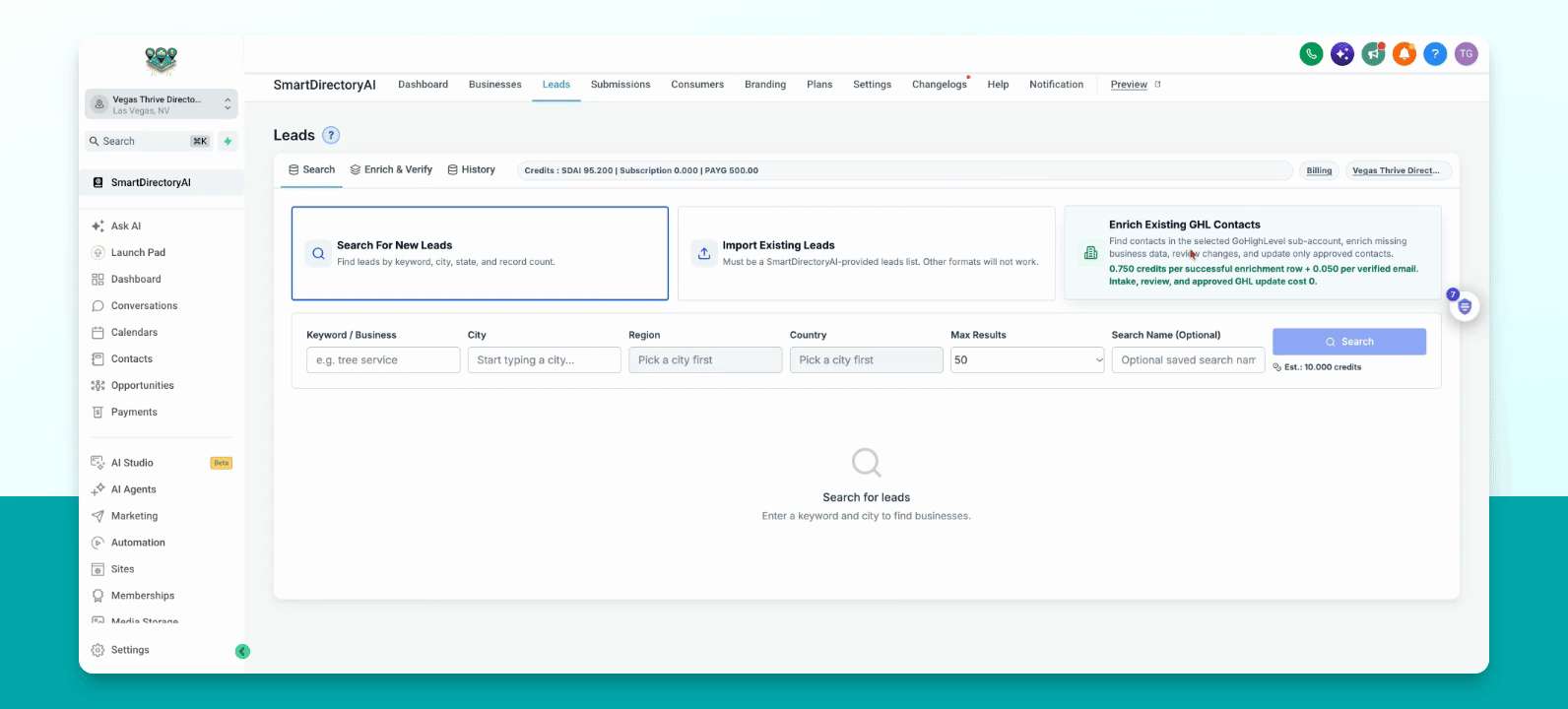Click the green megaphone announcements icon

[x=1373, y=54]
